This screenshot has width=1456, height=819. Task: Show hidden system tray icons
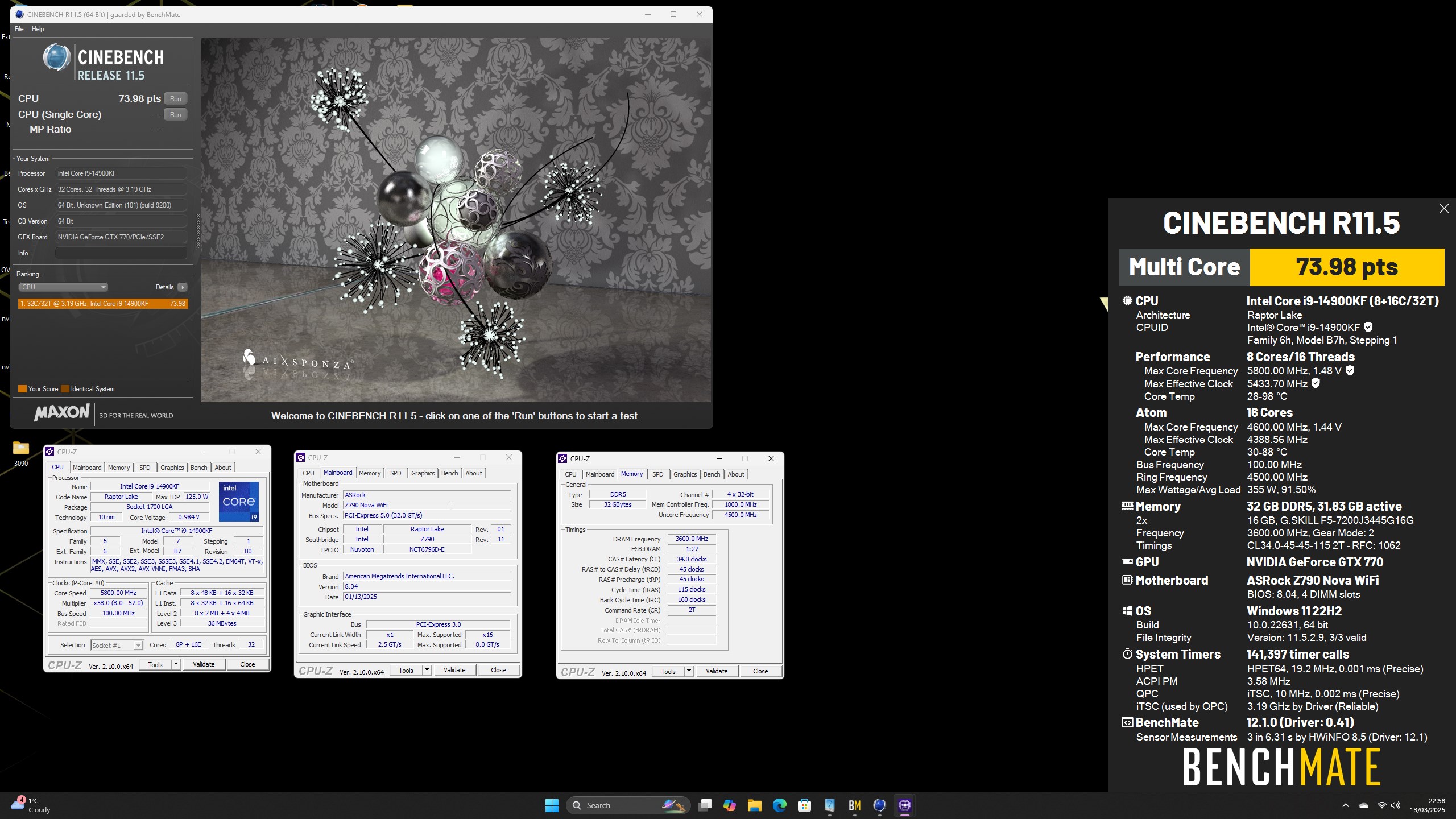[1346, 805]
